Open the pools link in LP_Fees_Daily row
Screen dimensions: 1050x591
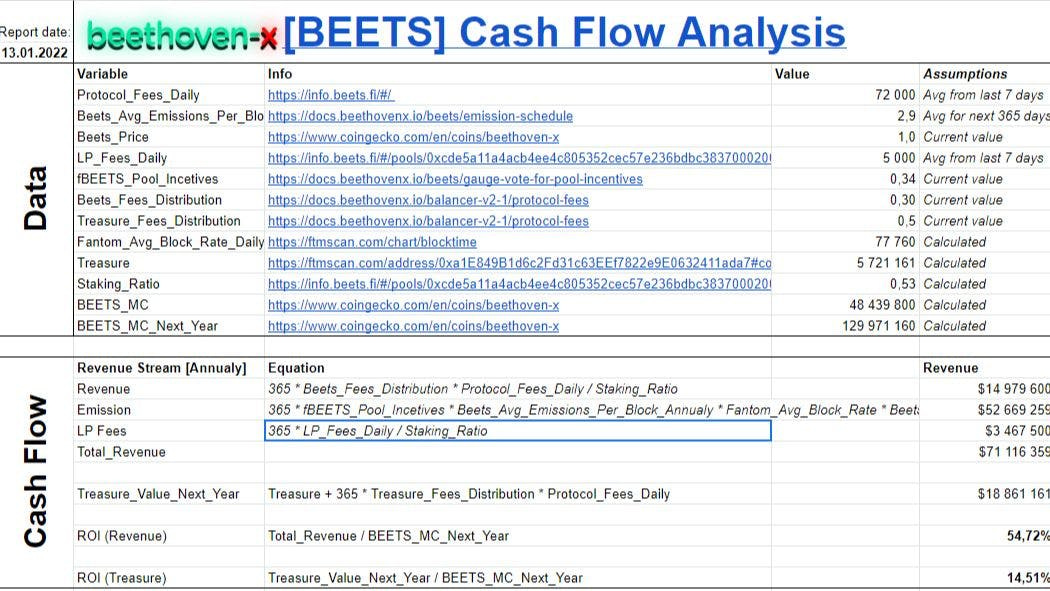519,158
